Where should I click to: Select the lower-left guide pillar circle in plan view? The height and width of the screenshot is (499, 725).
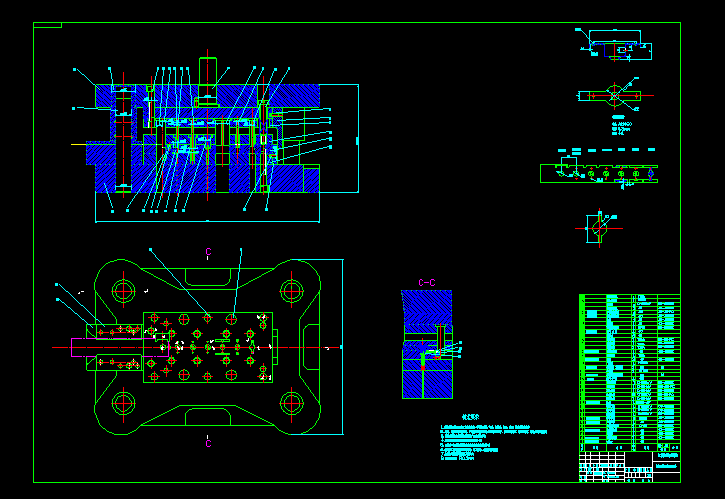point(123,403)
